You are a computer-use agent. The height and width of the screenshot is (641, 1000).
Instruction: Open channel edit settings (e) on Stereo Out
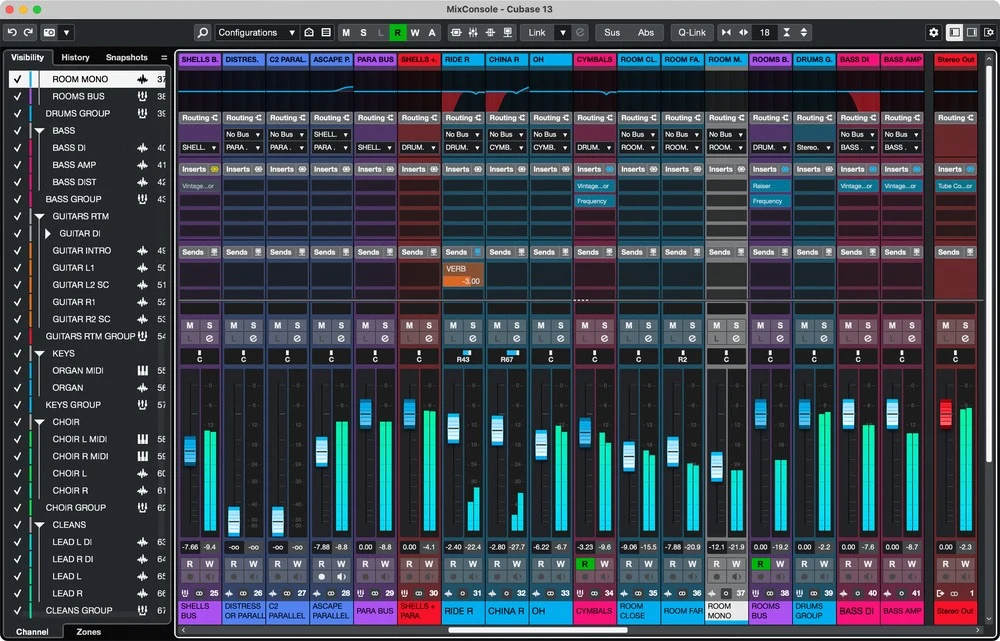point(967,338)
